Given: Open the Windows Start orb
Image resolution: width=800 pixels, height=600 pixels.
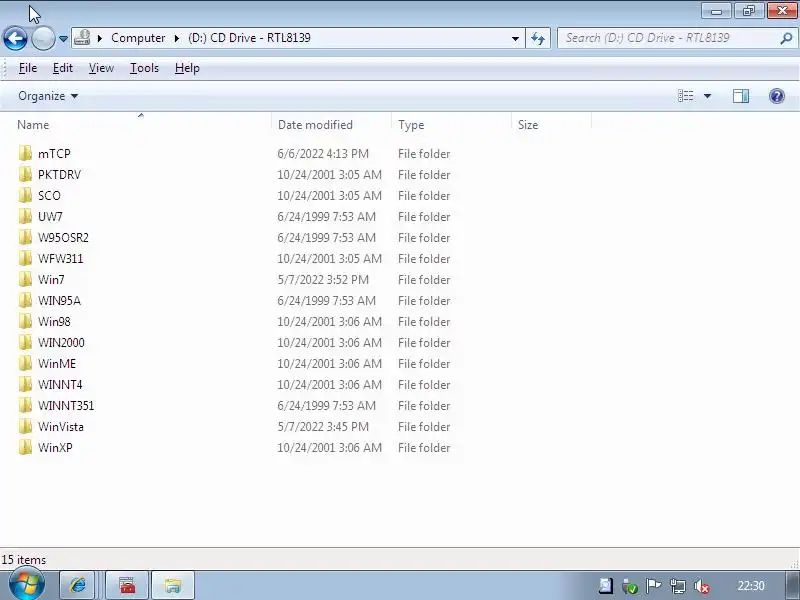Looking at the screenshot, I should click(x=26, y=585).
